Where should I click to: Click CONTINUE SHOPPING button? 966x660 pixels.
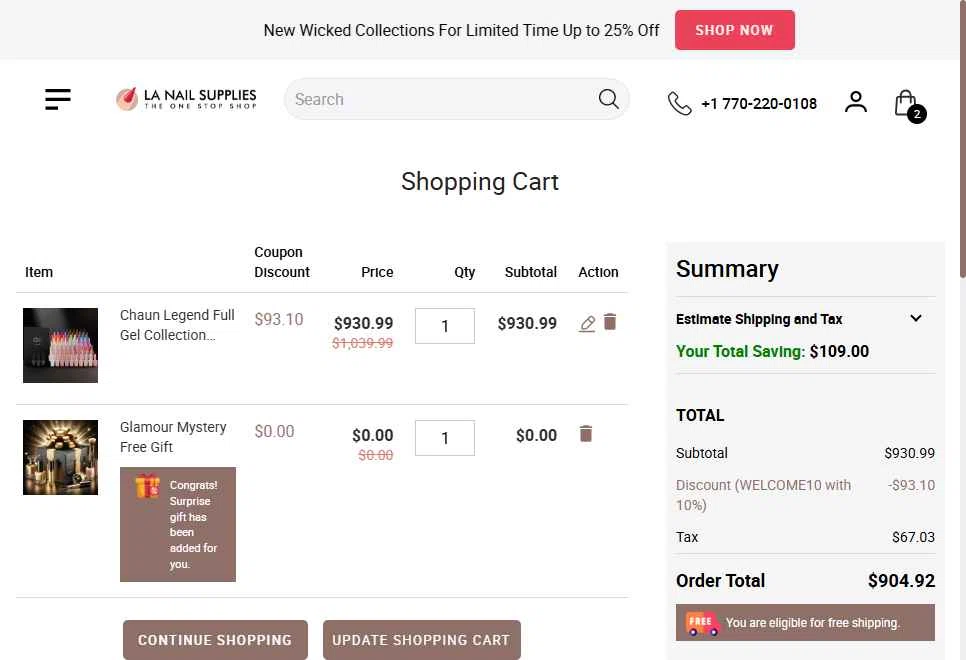click(x=215, y=640)
